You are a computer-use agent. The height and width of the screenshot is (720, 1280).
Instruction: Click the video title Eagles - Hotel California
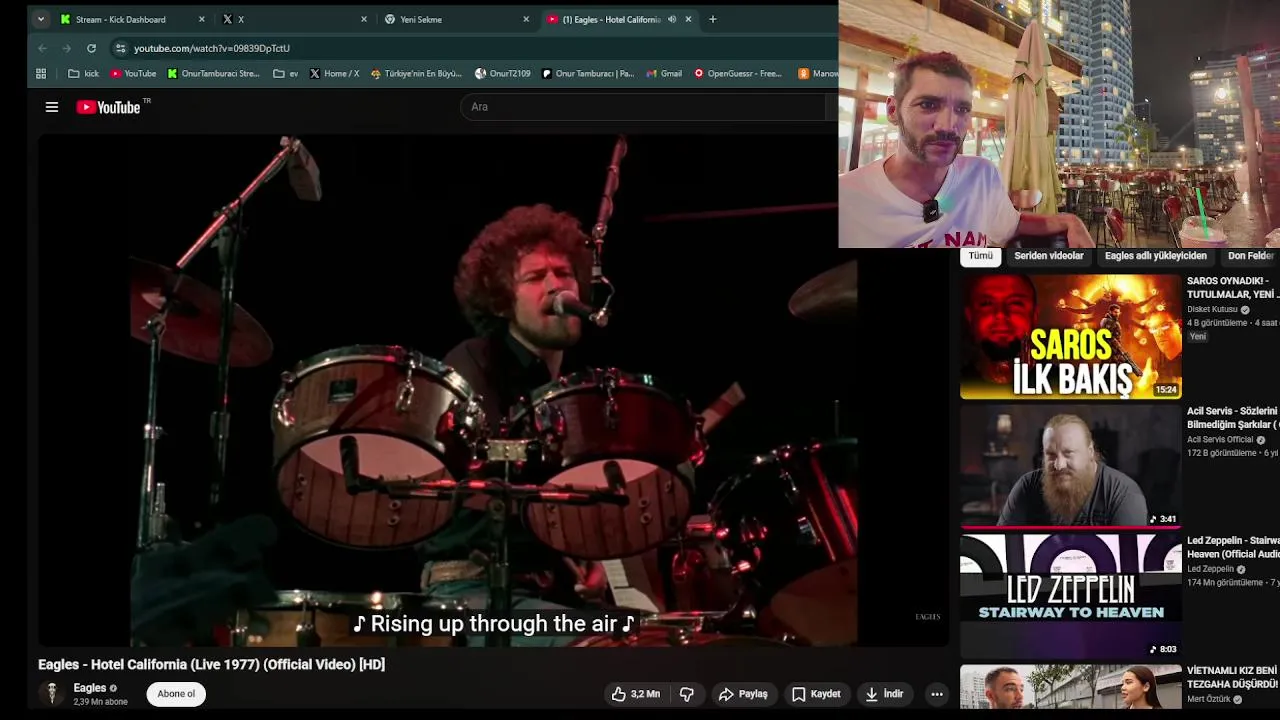coord(211,664)
